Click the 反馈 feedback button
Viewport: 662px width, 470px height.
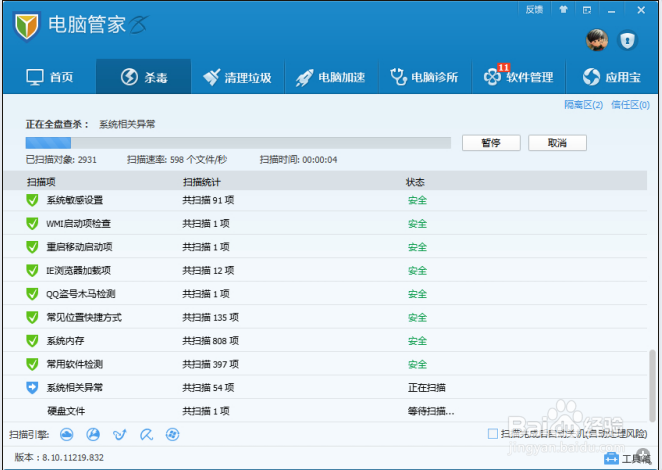point(534,10)
